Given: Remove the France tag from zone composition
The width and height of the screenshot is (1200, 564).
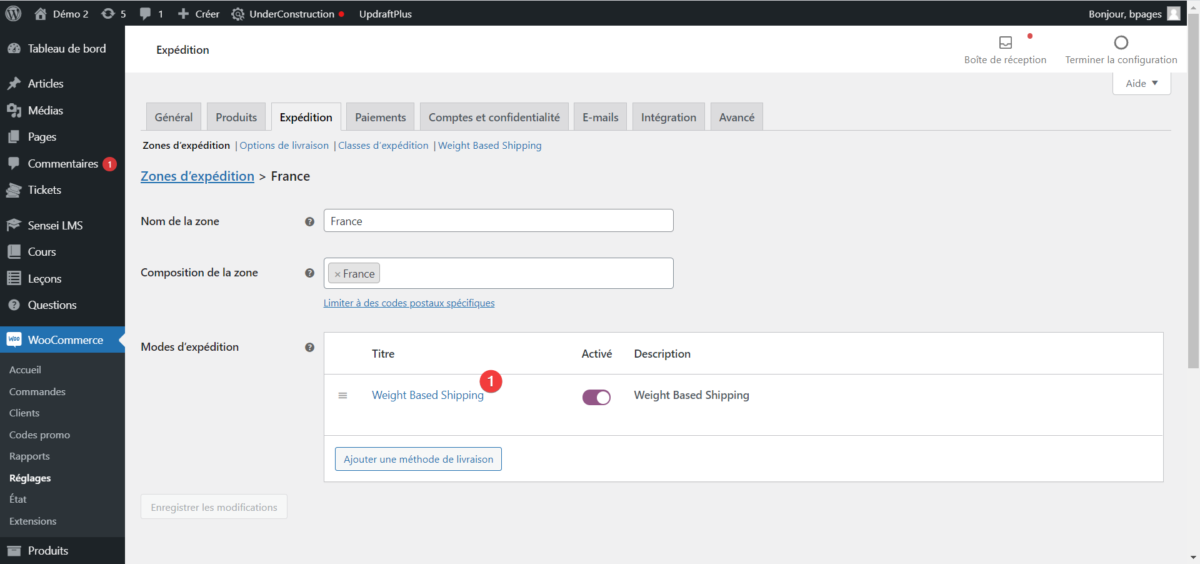Looking at the screenshot, I should (337, 274).
